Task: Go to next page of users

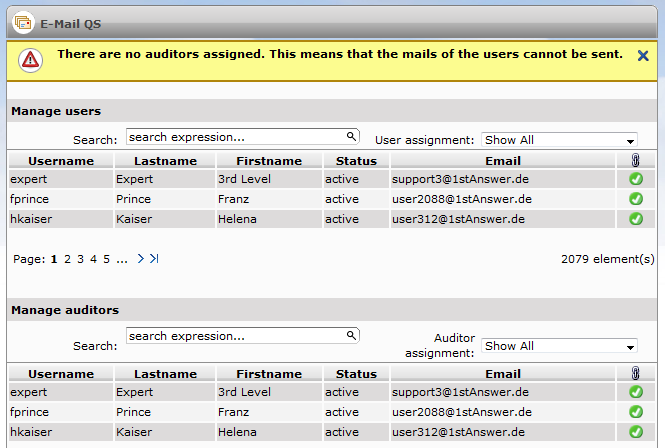Action: coord(141,258)
